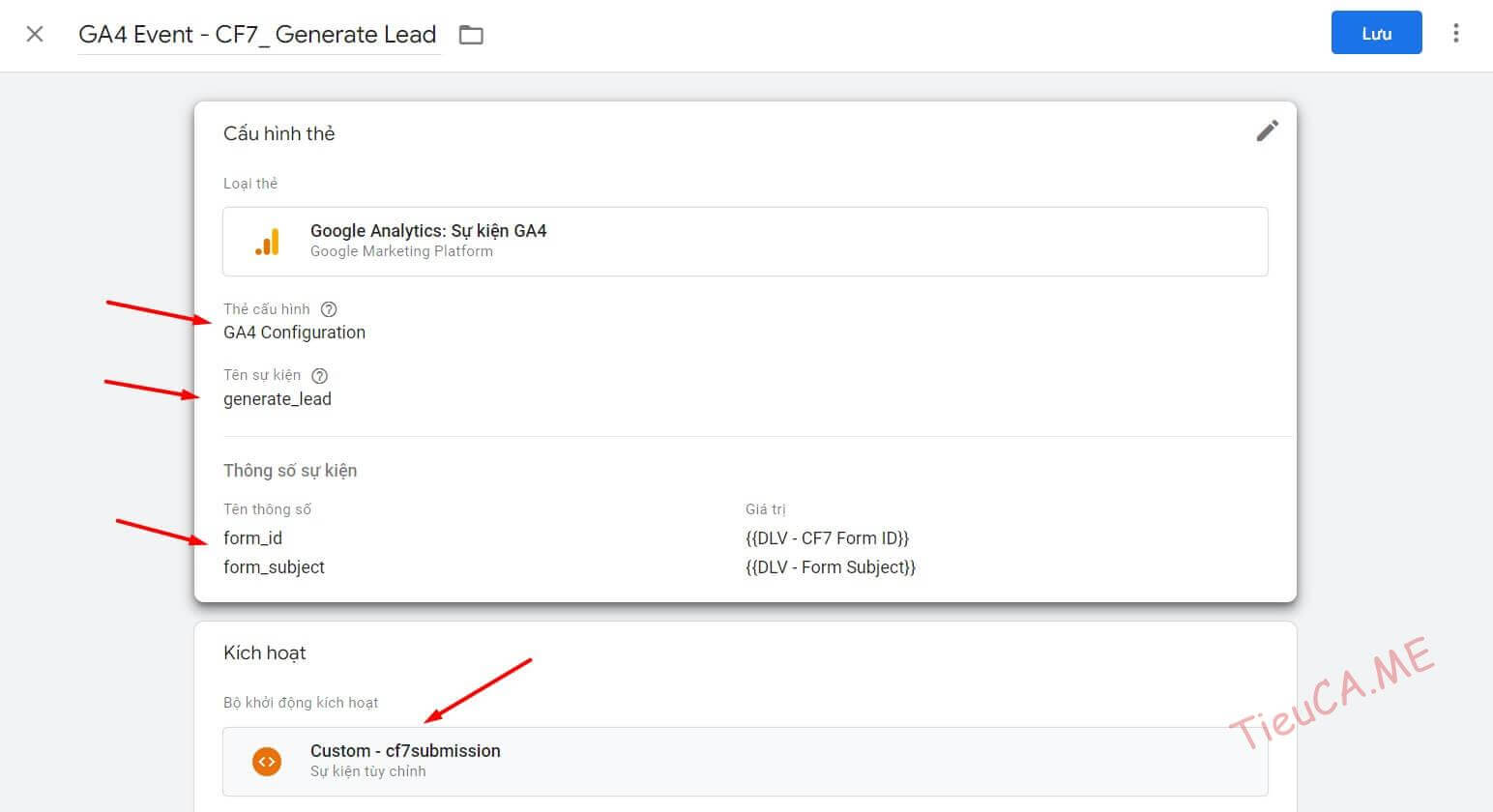Click the {{DLV - CF7 Form ID}} value
1493x812 pixels.
(x=828, y=538)
